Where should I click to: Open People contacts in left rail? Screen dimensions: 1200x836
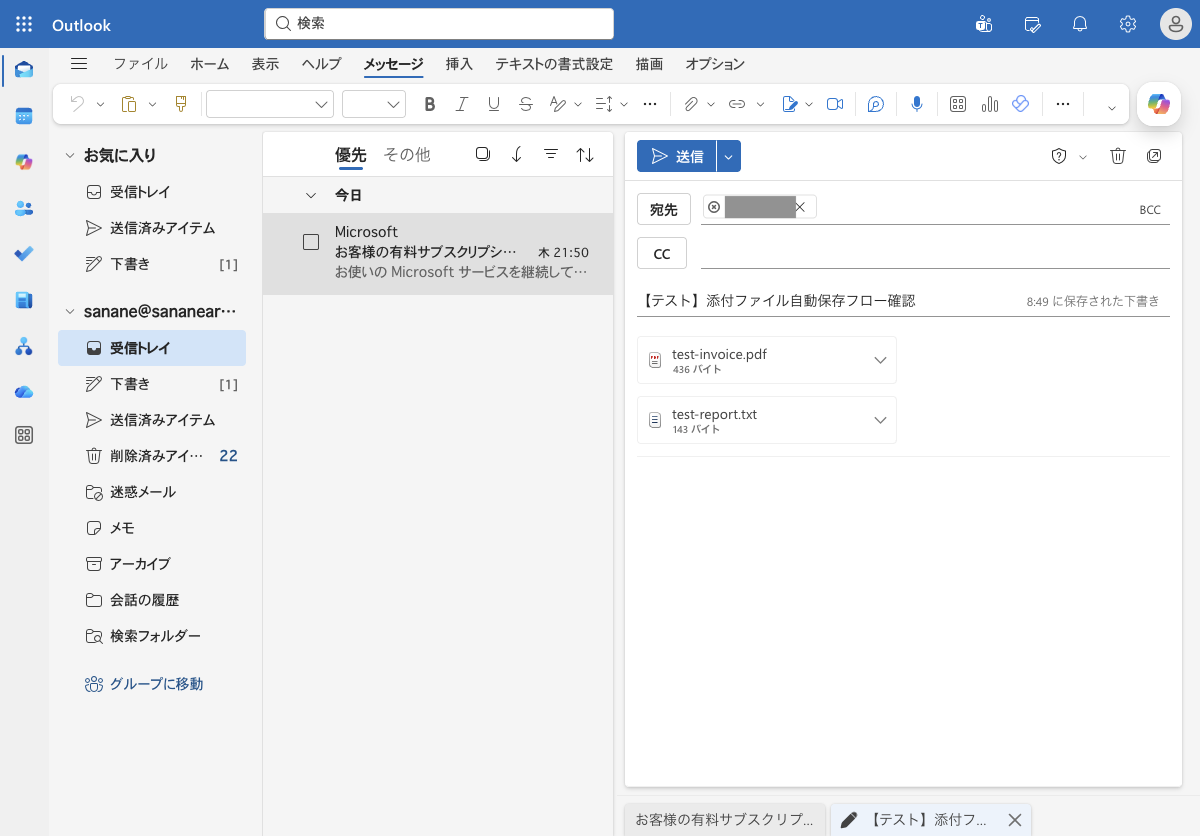click(x=24, y=208)
